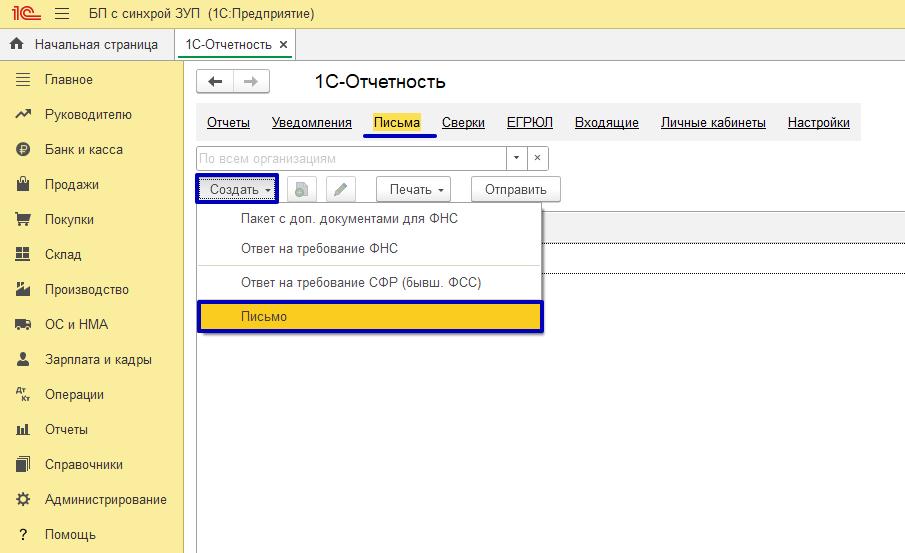Open the Личные кабинеты link
Image resolution: width=905 pixels, height=553 pixels.
pos(713,123)
